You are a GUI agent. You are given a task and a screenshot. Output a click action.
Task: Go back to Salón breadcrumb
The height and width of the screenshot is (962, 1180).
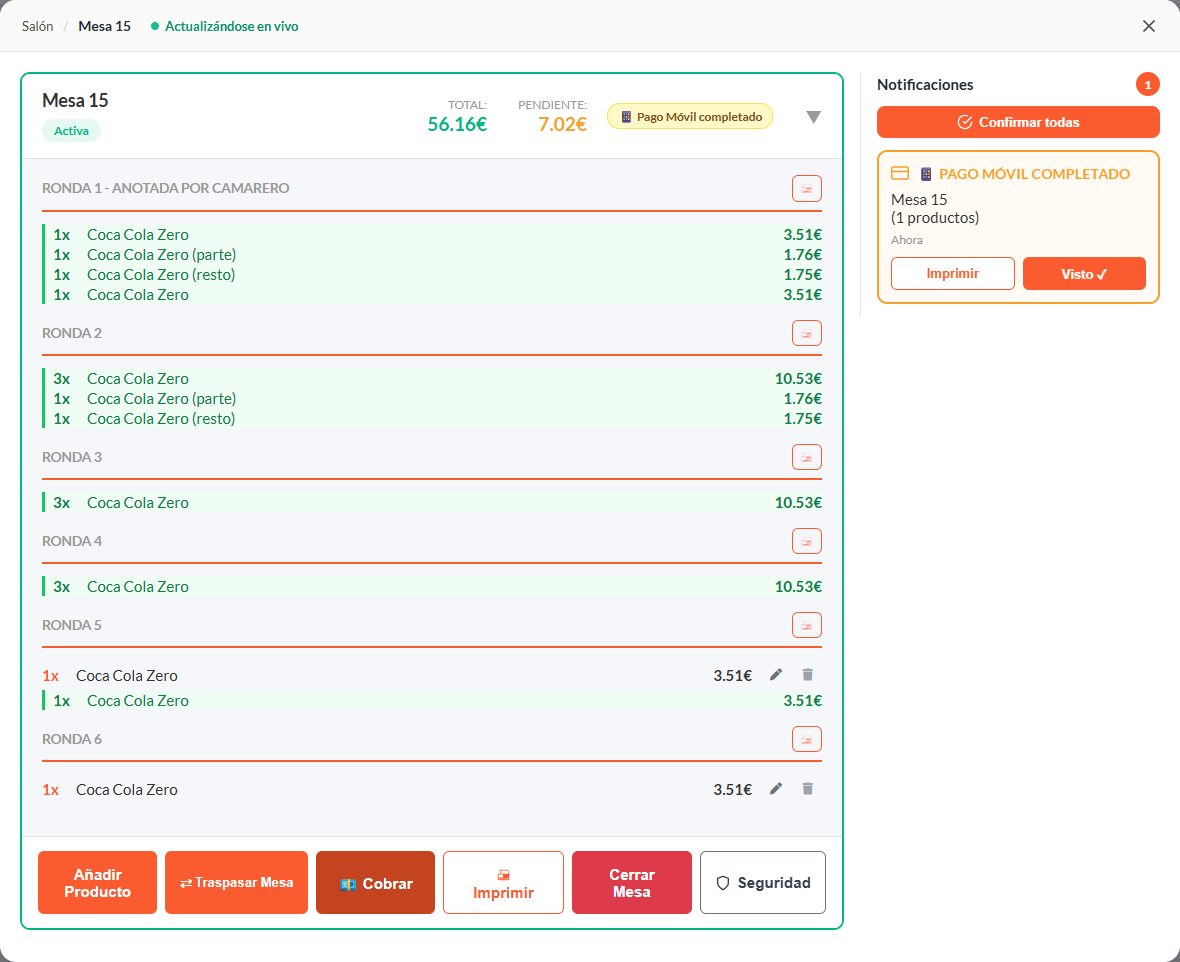(x=38, y=26)
